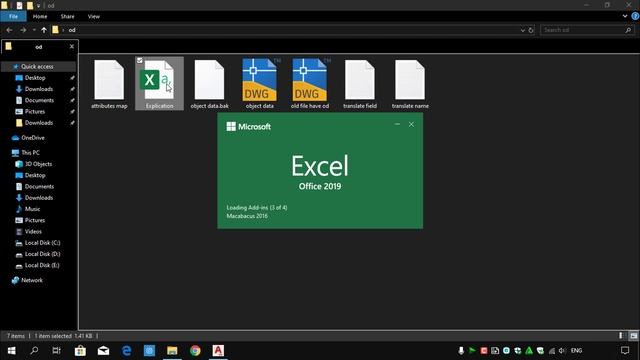Open Music under This PC
Viewport: 640px width, 360px height.
point(32,209)
